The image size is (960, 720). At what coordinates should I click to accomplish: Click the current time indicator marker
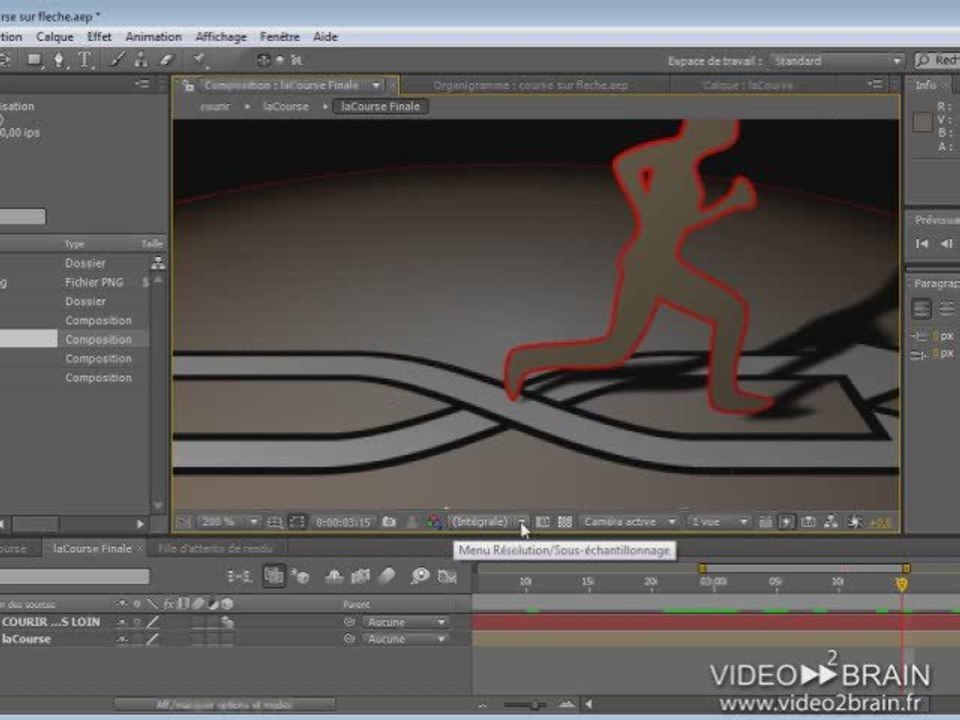(902, 583)
